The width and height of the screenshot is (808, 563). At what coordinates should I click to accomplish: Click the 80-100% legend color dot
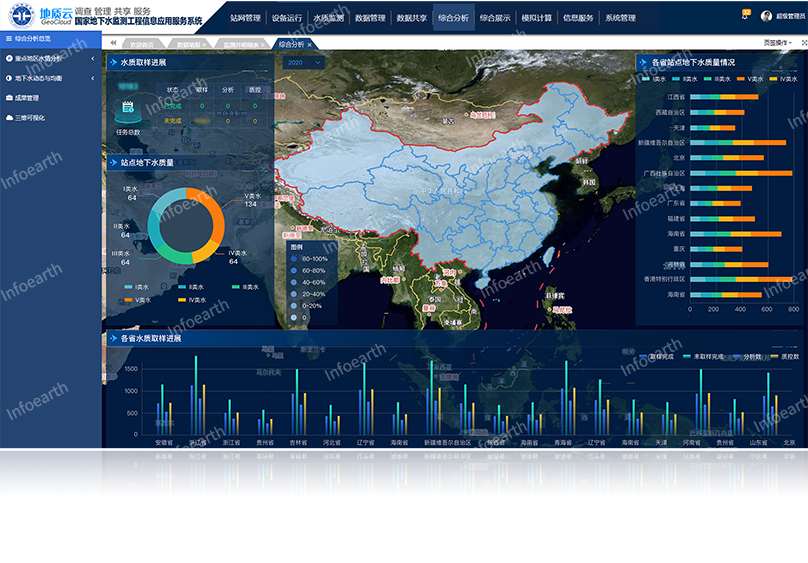point(295,258)
